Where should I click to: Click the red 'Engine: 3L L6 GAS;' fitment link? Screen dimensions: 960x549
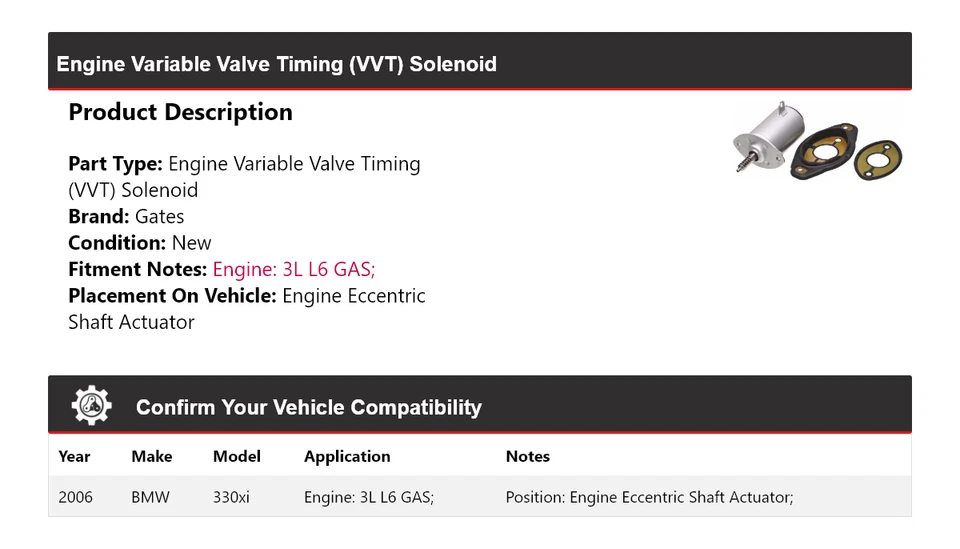294,269
